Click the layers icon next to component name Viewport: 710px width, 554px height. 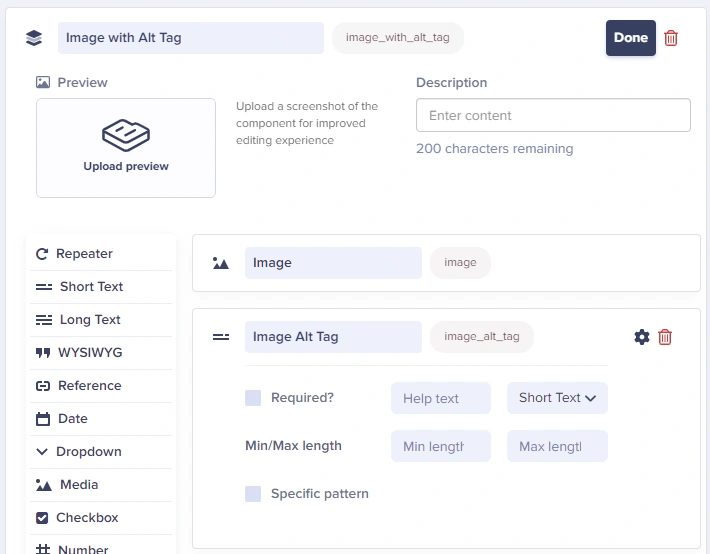coord(34,38)
